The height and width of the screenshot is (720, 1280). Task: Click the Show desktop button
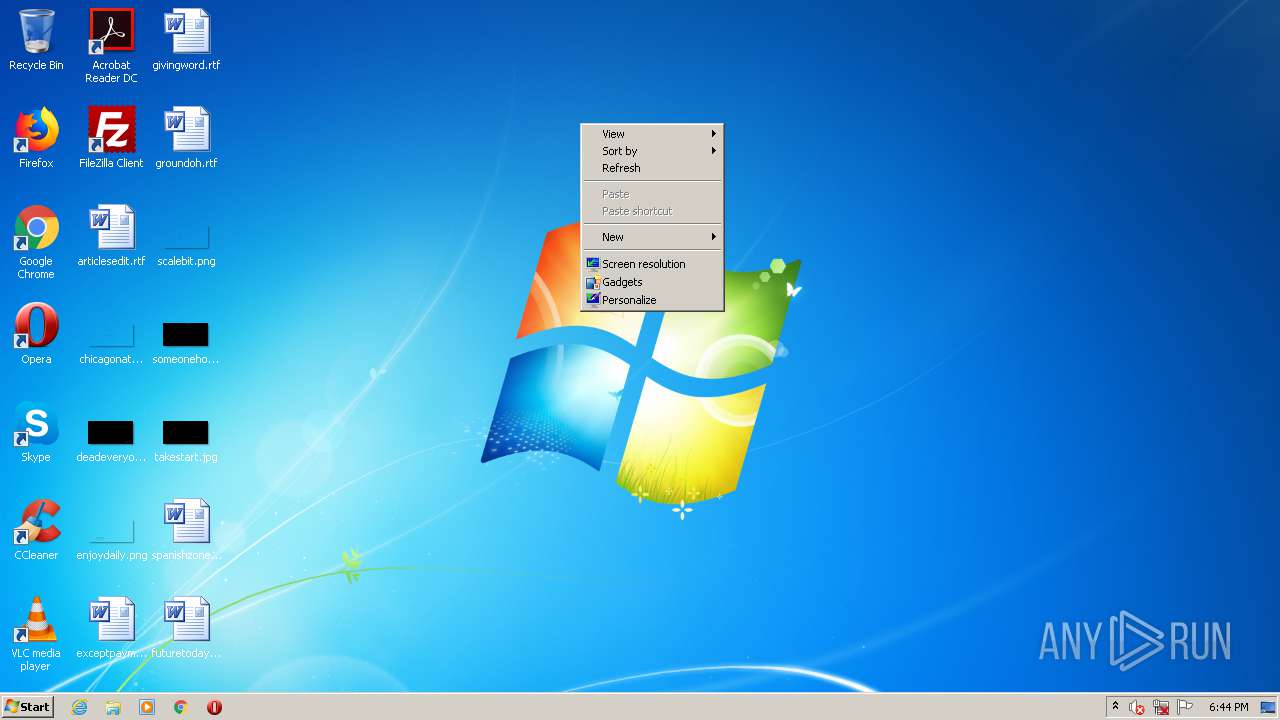coord(1269,707)
